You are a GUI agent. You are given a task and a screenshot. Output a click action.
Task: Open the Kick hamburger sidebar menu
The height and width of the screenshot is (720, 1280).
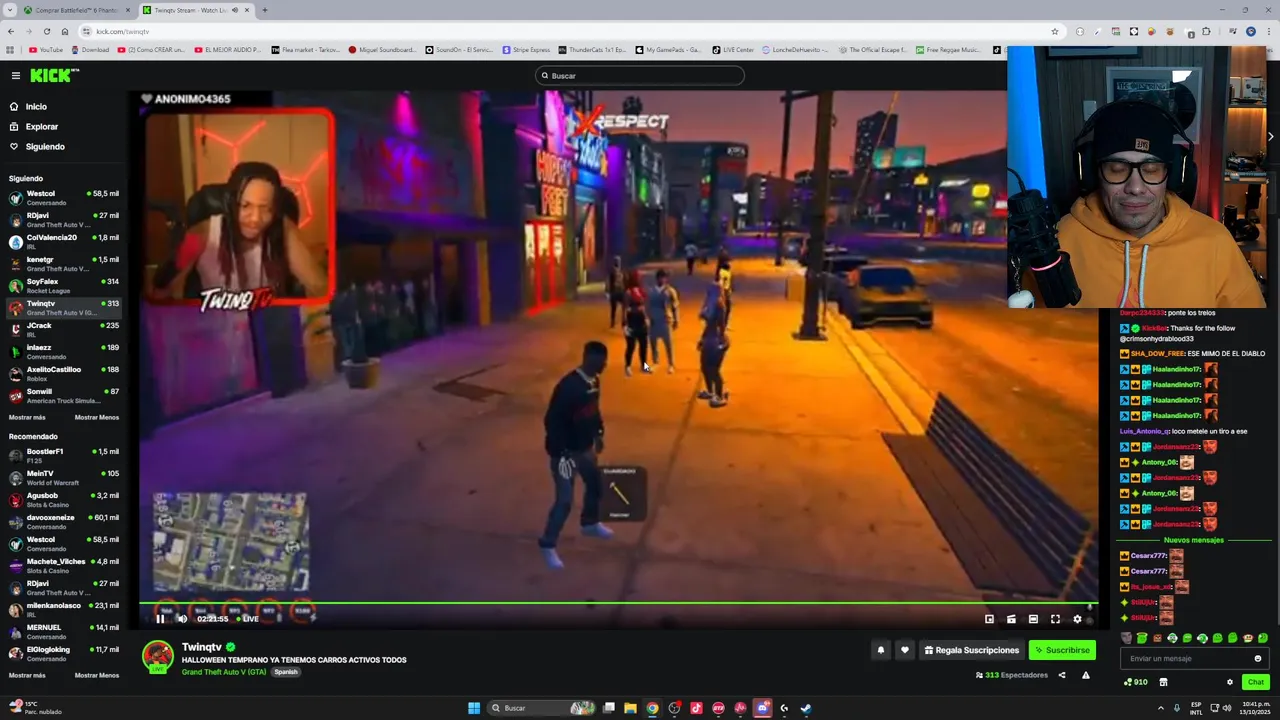15,76
